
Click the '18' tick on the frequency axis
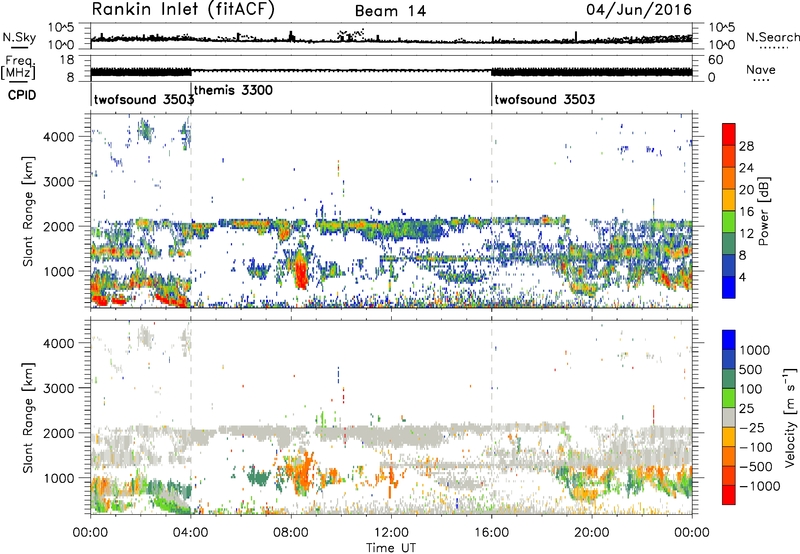67,60
